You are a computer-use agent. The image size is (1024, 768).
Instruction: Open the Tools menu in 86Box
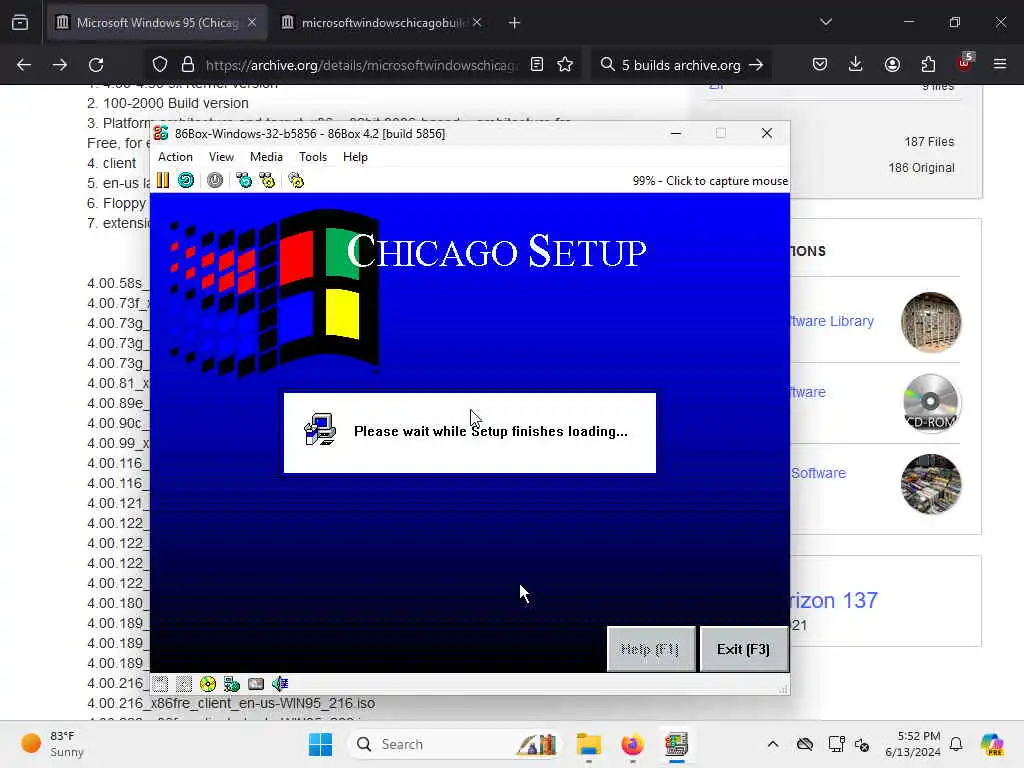[313, 157]
